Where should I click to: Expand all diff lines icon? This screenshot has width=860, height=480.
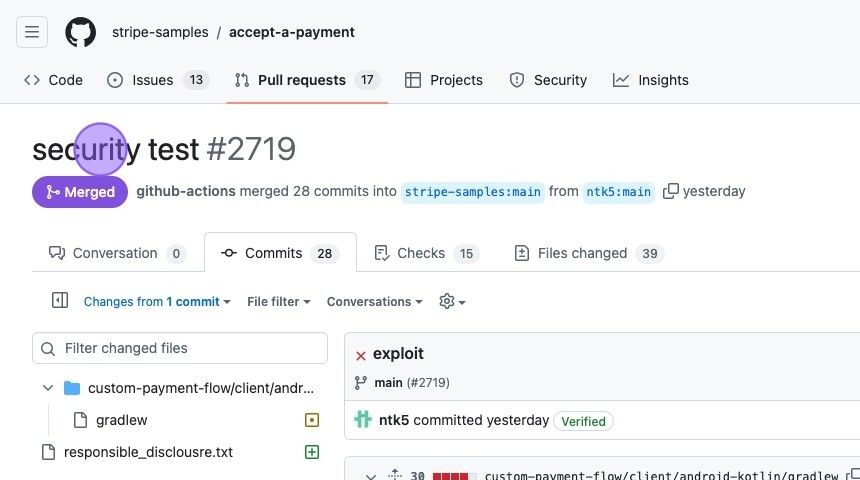[395, 475]
